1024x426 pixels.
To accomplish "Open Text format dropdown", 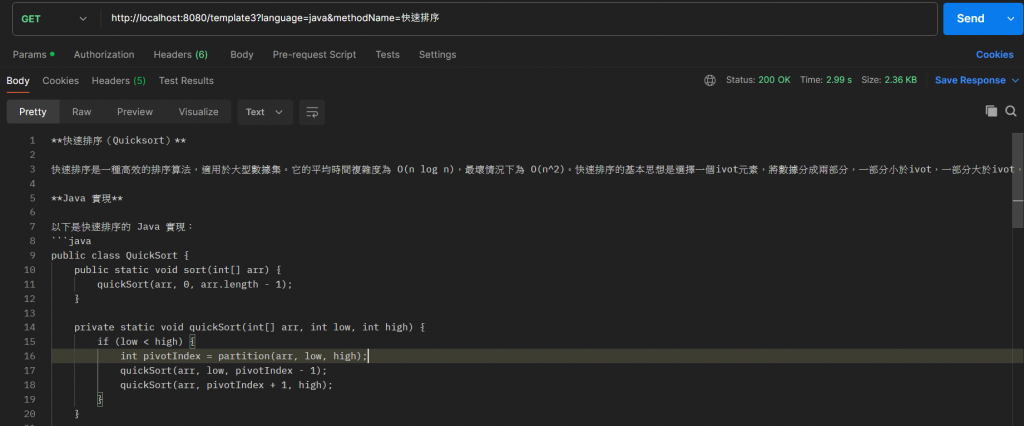I will click(264, 112).
